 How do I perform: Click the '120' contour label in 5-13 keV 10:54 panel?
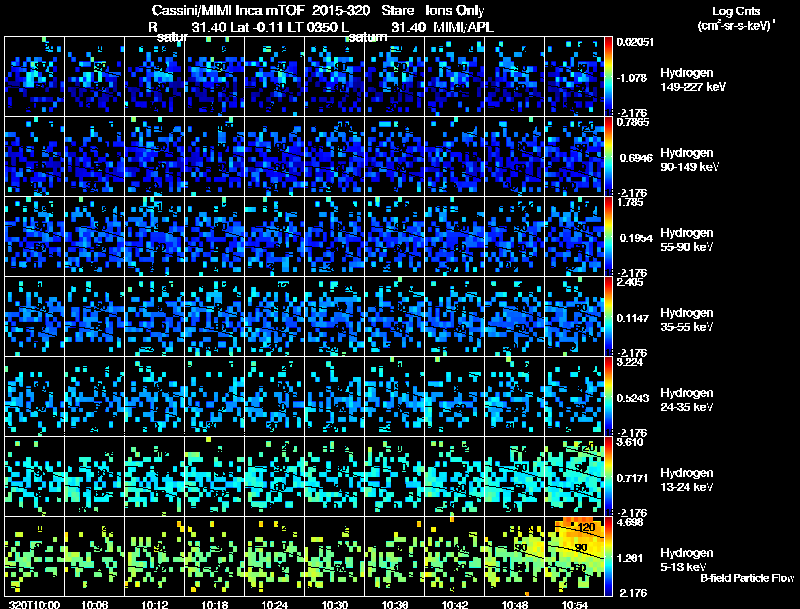click(x=586, y=527)
